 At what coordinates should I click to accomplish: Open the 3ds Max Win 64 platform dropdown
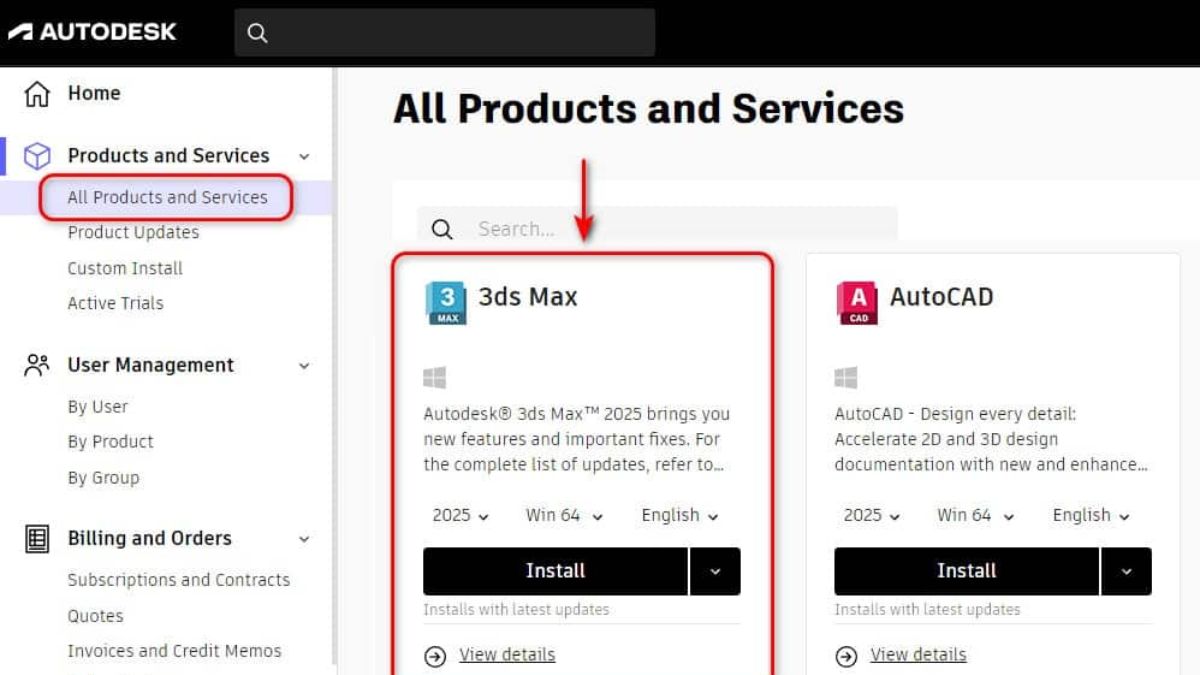(x=564, y=515)
